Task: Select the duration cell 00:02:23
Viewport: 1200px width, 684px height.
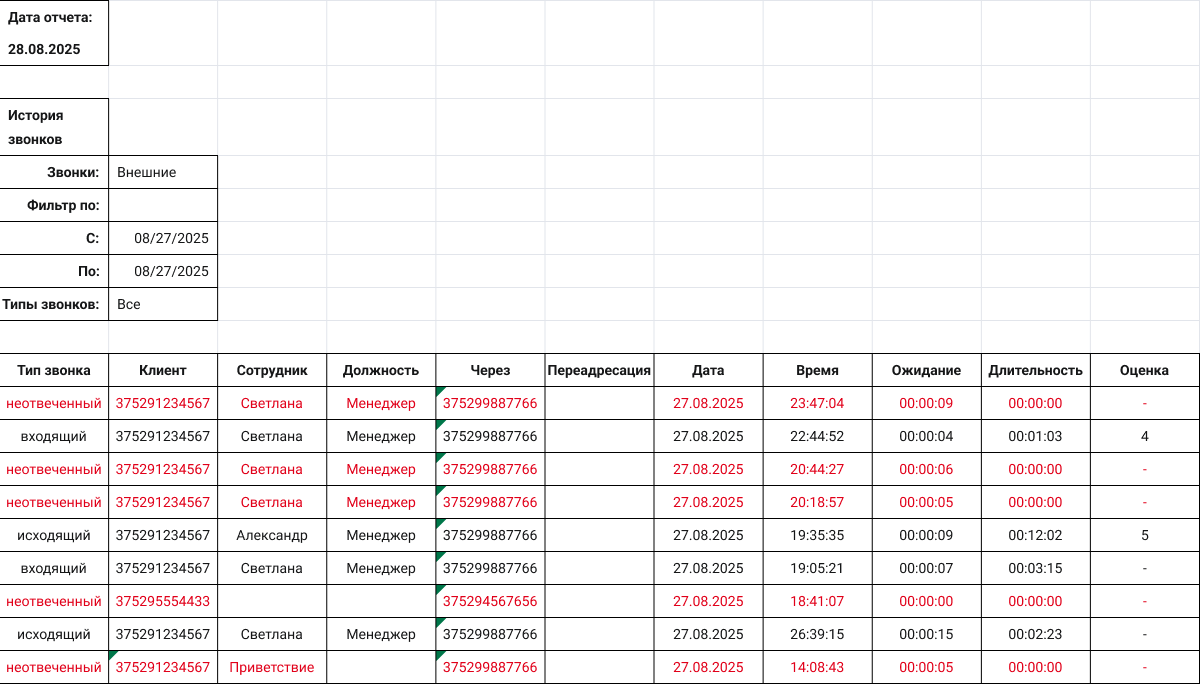Action: coord(1035,634)
